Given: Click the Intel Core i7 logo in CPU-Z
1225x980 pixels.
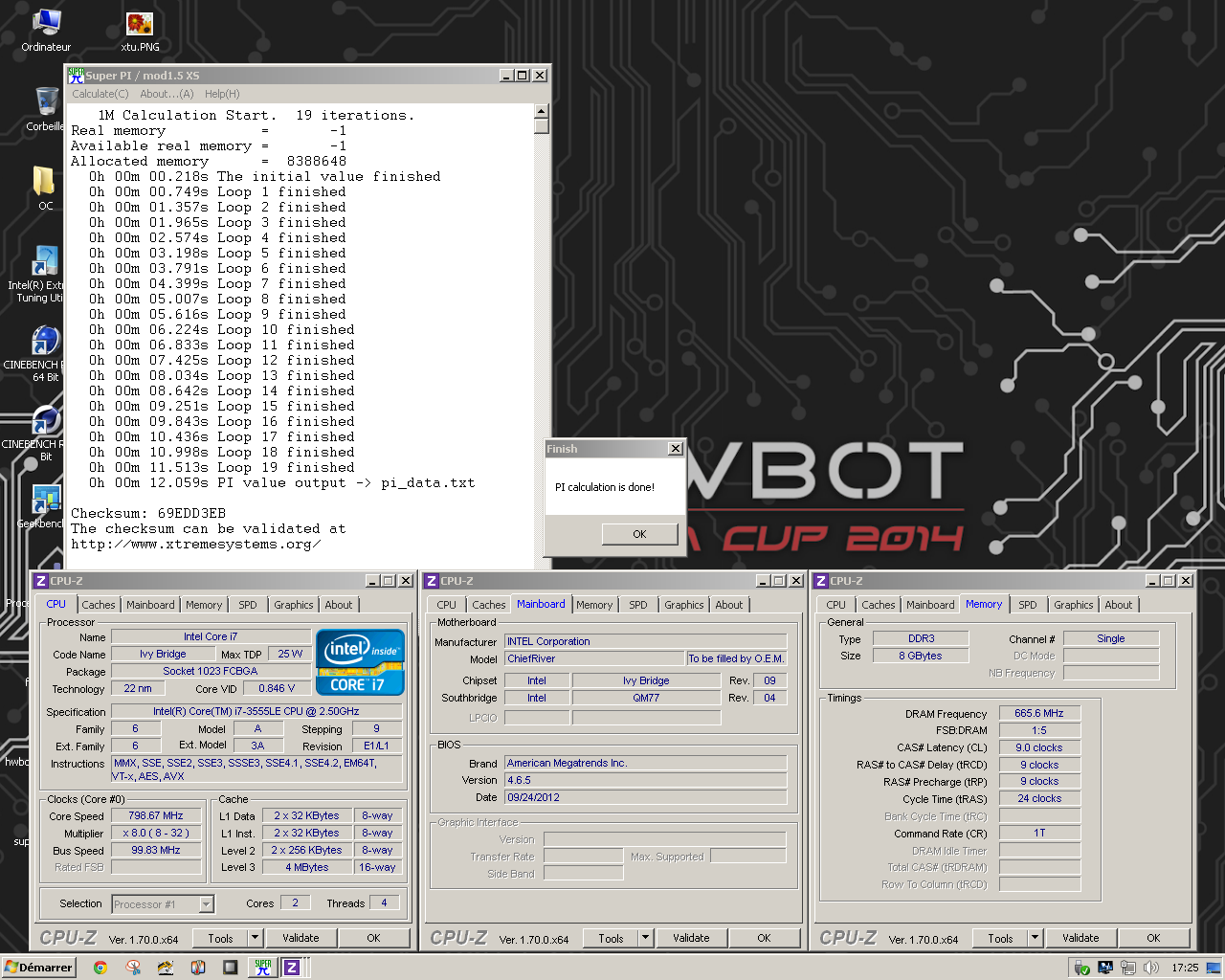Looking at the screenshot, I should (x=360, y=661).
